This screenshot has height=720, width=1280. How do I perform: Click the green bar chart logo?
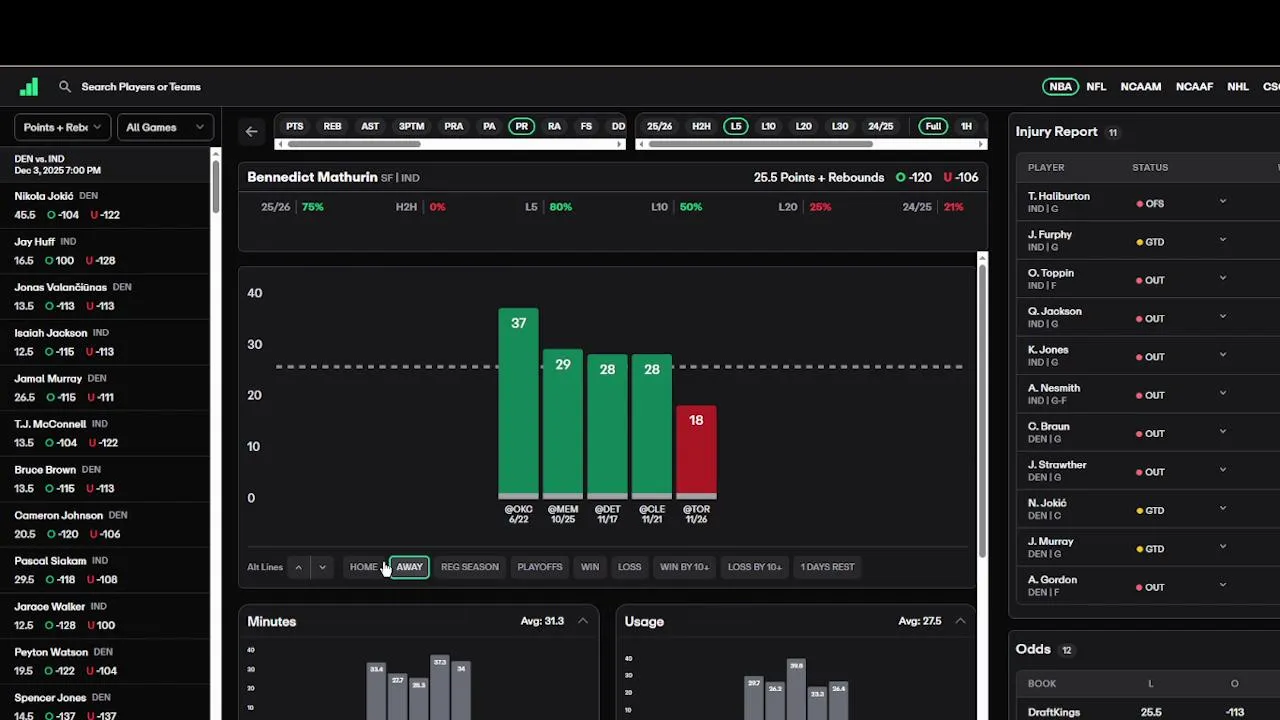[x=29, y=87]
